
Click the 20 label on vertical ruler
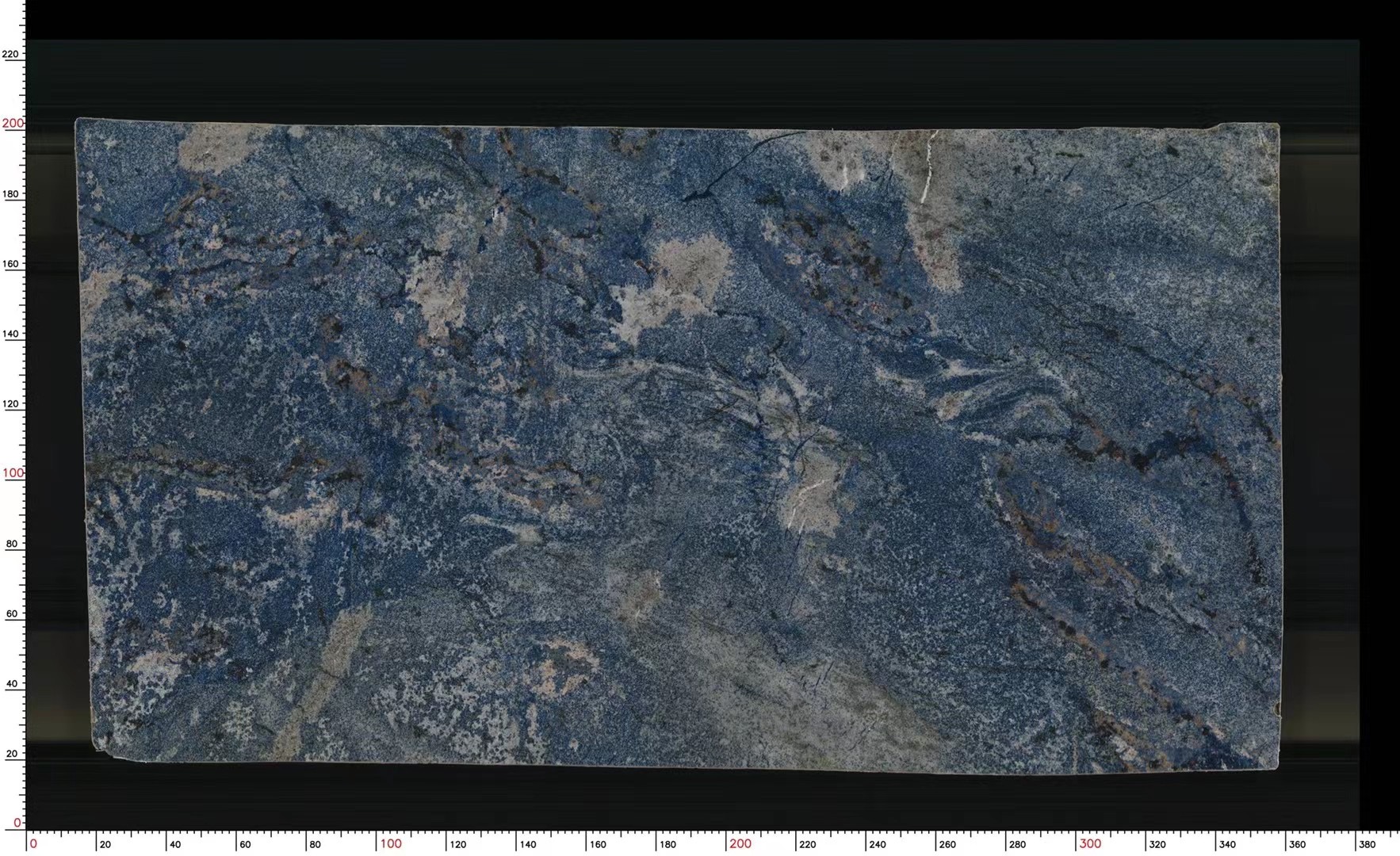coord(12,754)
